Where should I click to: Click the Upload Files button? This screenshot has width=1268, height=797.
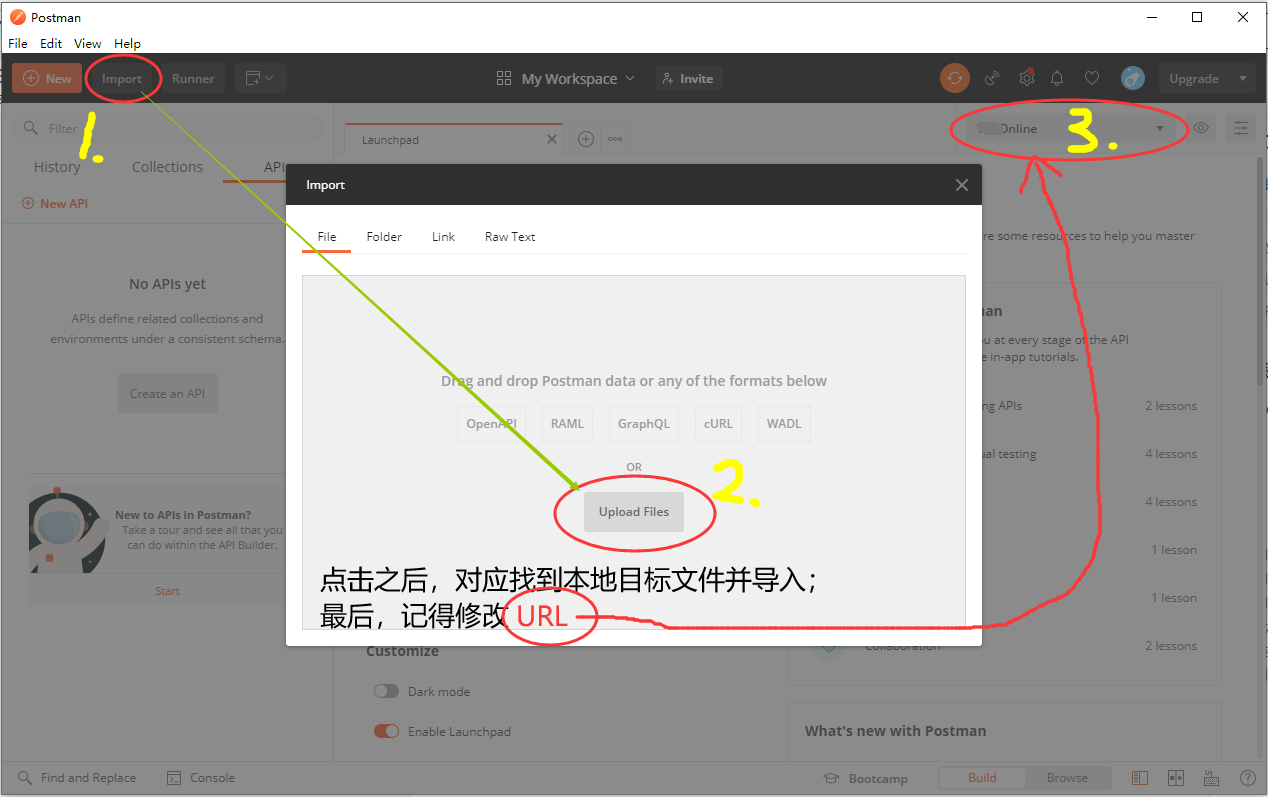633,511
